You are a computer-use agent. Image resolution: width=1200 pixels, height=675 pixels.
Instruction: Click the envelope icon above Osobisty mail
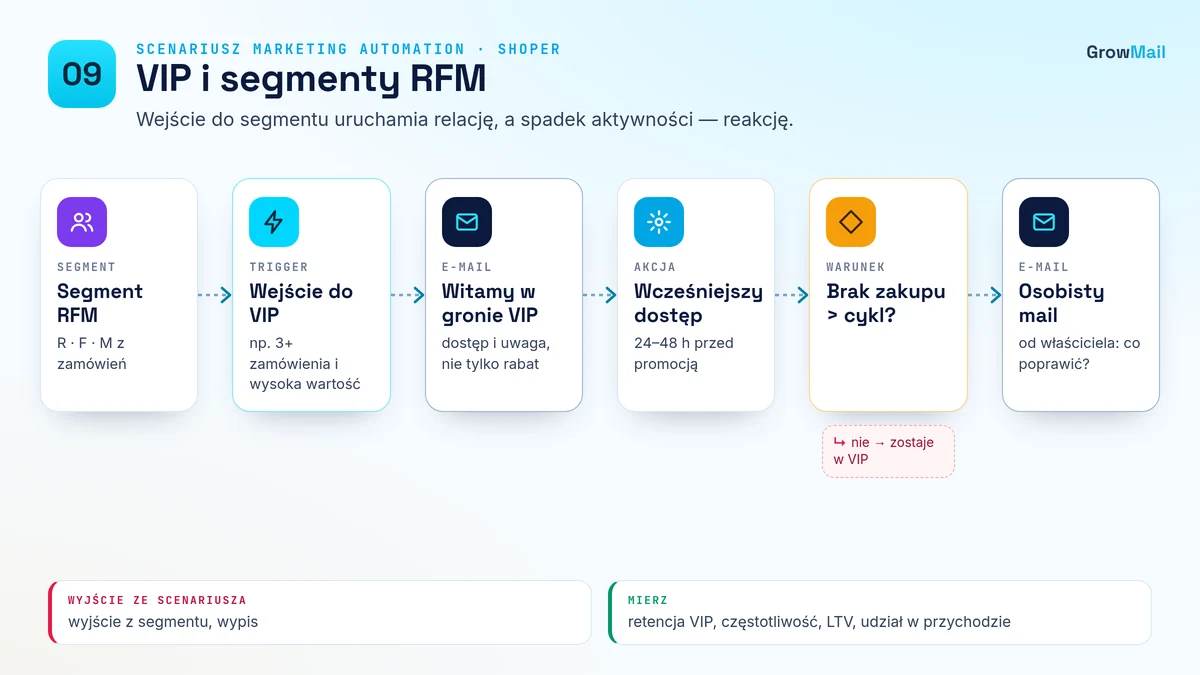point(1044,222)
